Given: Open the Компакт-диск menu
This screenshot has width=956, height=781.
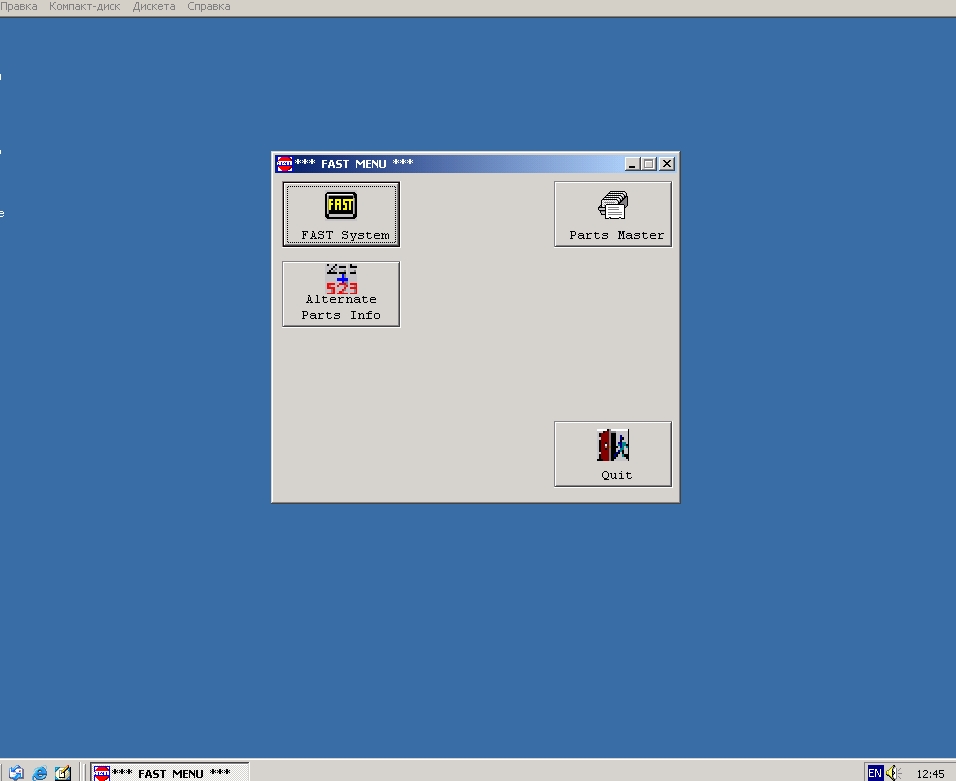Looking at the screenshot, I should click(85, 6).
